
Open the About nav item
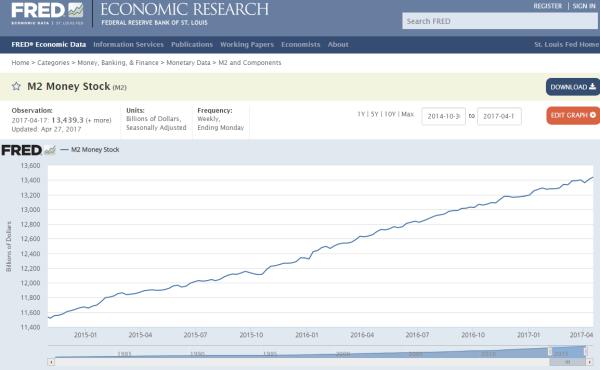pyautogui.click(x=338, y=44)
